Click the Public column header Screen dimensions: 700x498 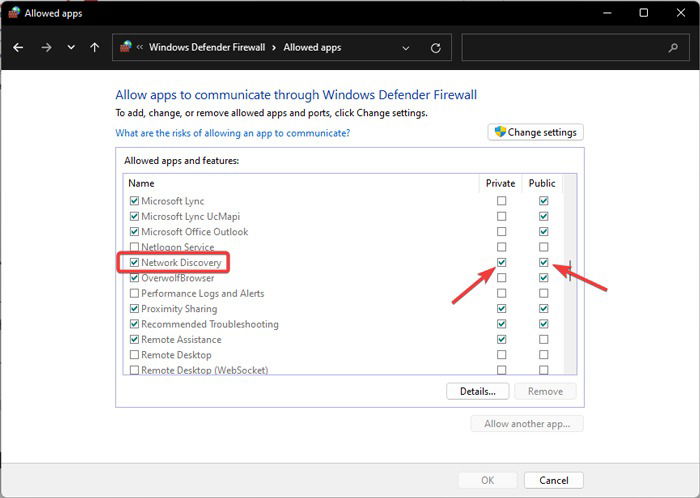[x=542, y=183]
